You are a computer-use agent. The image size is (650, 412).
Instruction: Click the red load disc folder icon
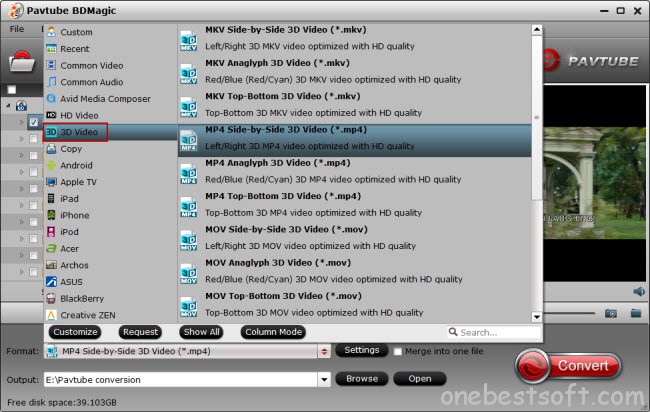tap(22, 62)
